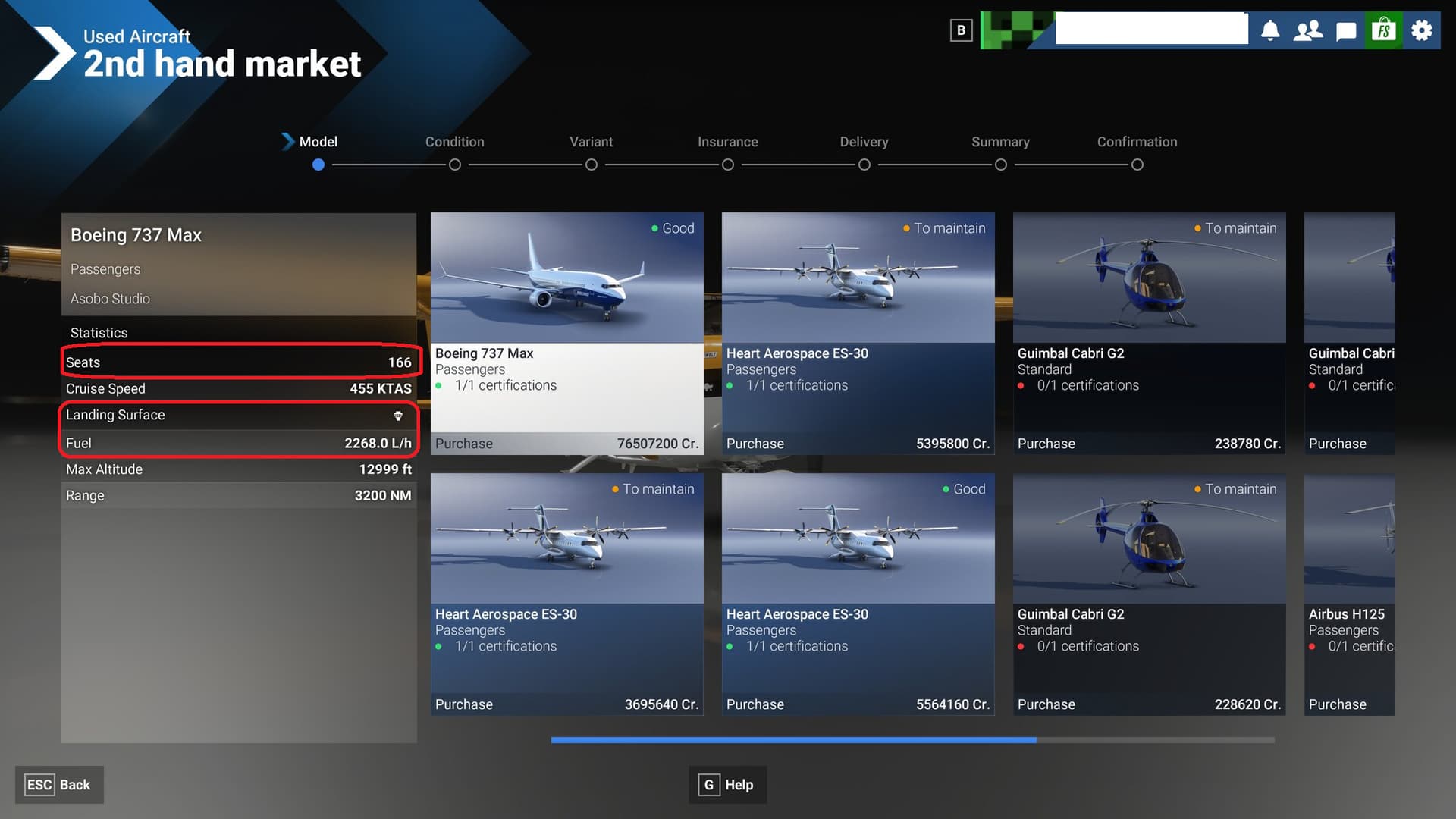Click the Statistics section header
Image resolution: width=1456 pixels, height=819 pixels.
pos(99,333)
